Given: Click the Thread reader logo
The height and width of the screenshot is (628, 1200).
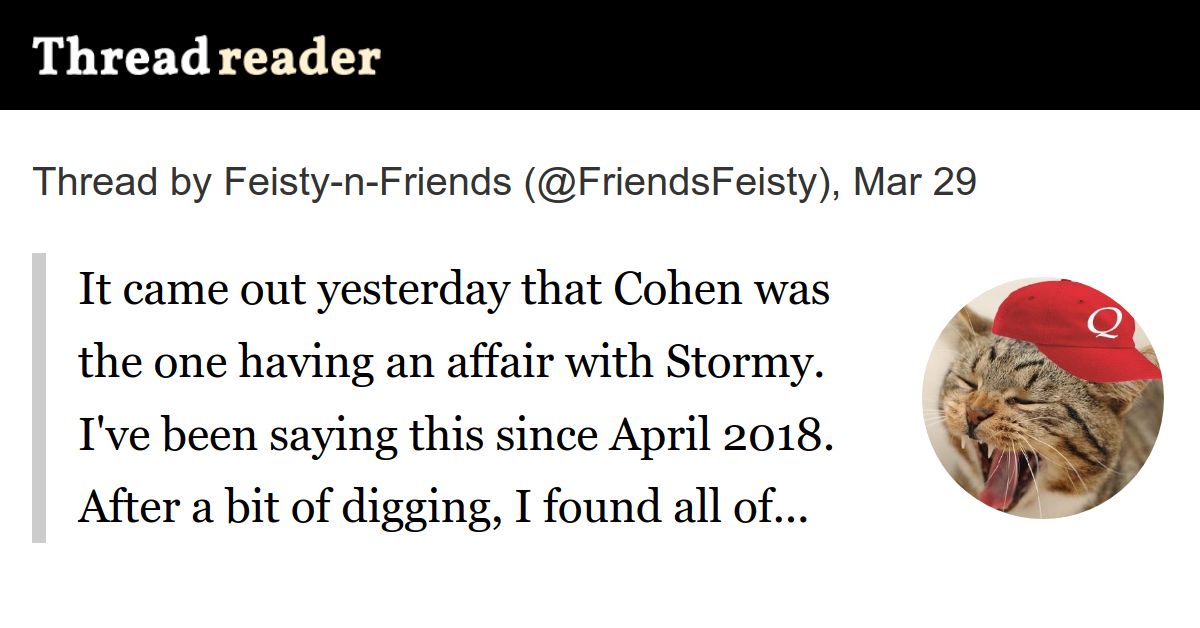Looking at the screenshot, I should [x=207, y=57].
